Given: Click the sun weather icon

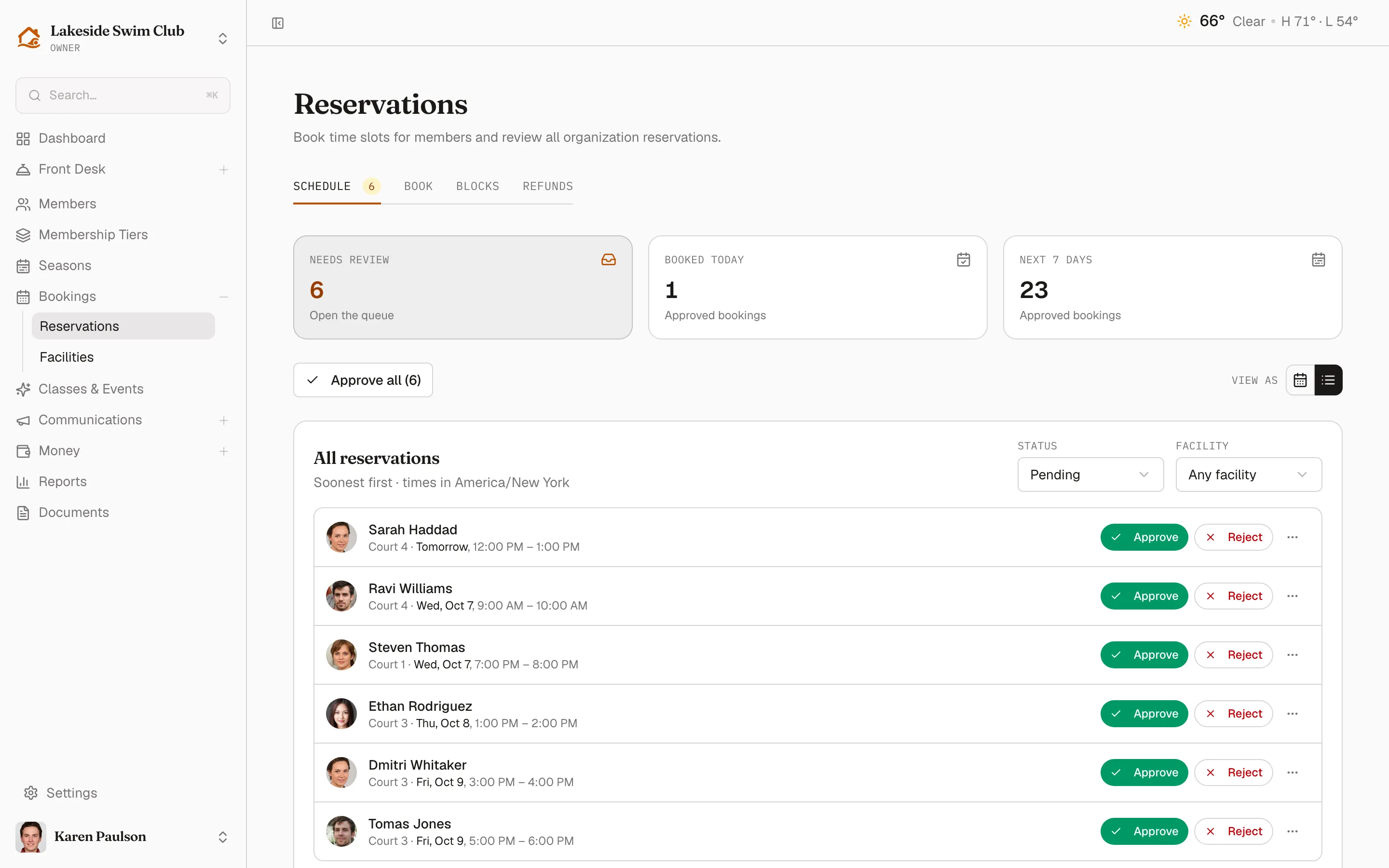Looking at the screenshot, I should point(1184,21).
